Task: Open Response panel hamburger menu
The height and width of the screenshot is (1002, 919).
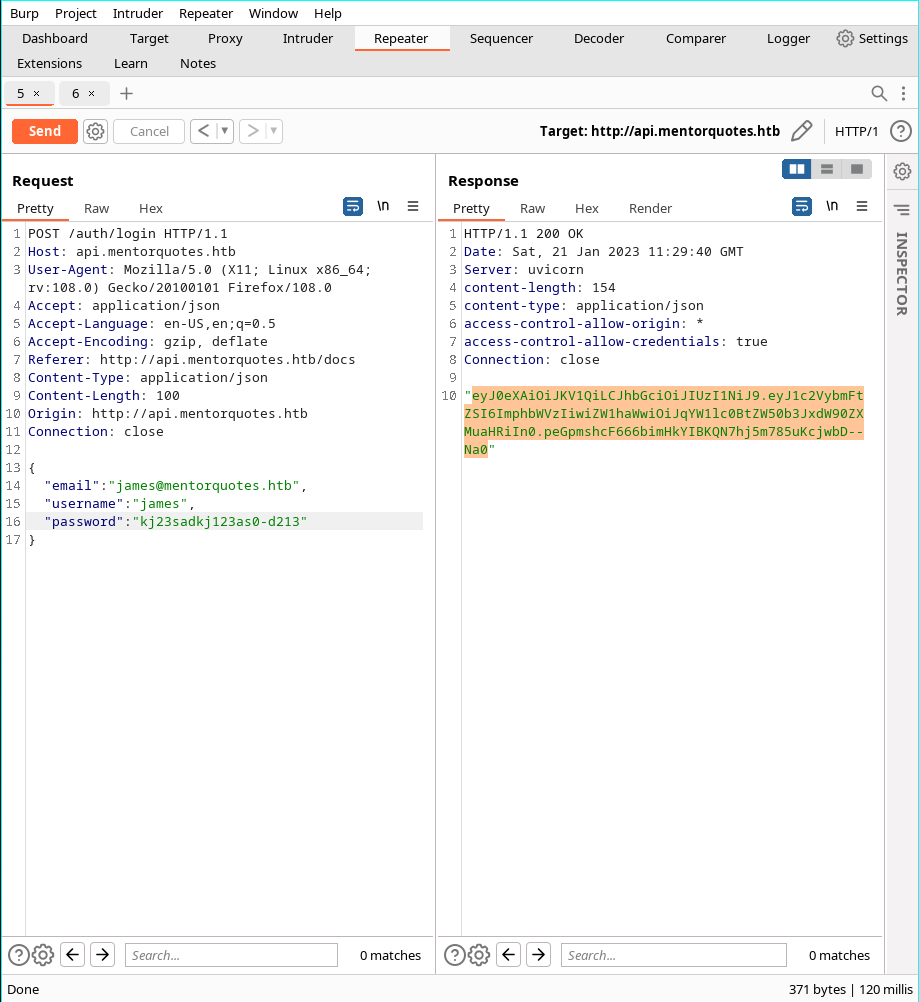Action: pyautogui.click(x=862, y=206)
